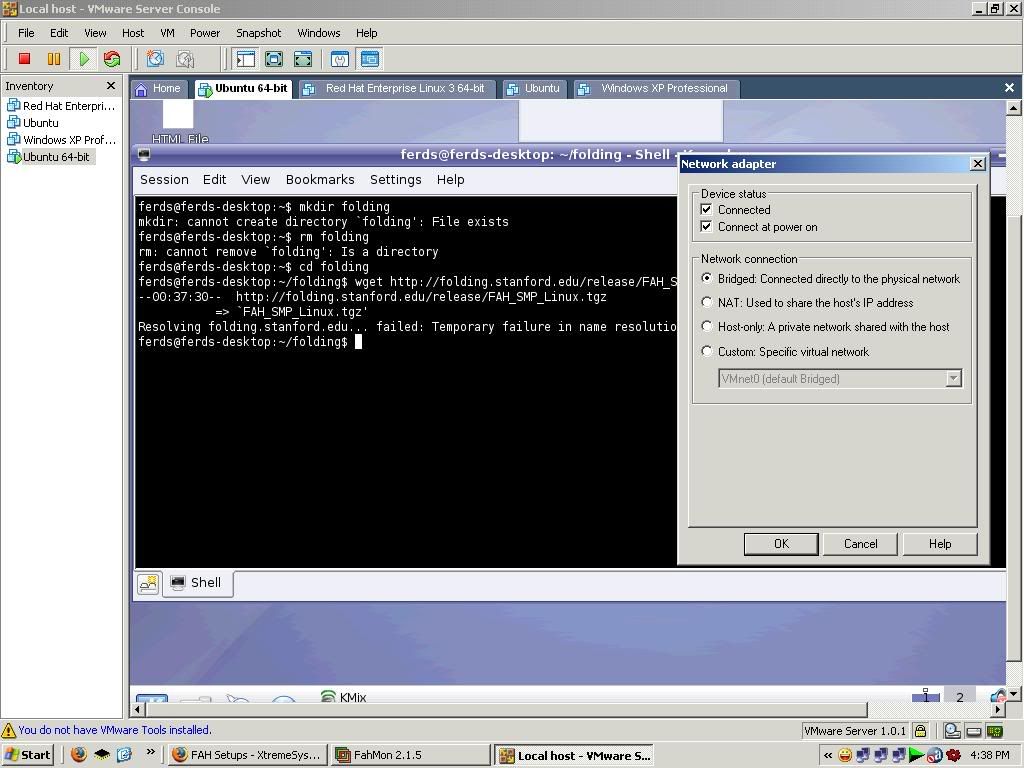The height and width of the screenshot is (768, 1024).
Task: Expand the Quick Launch overflow chevron
Action: [x=151, y=752]
